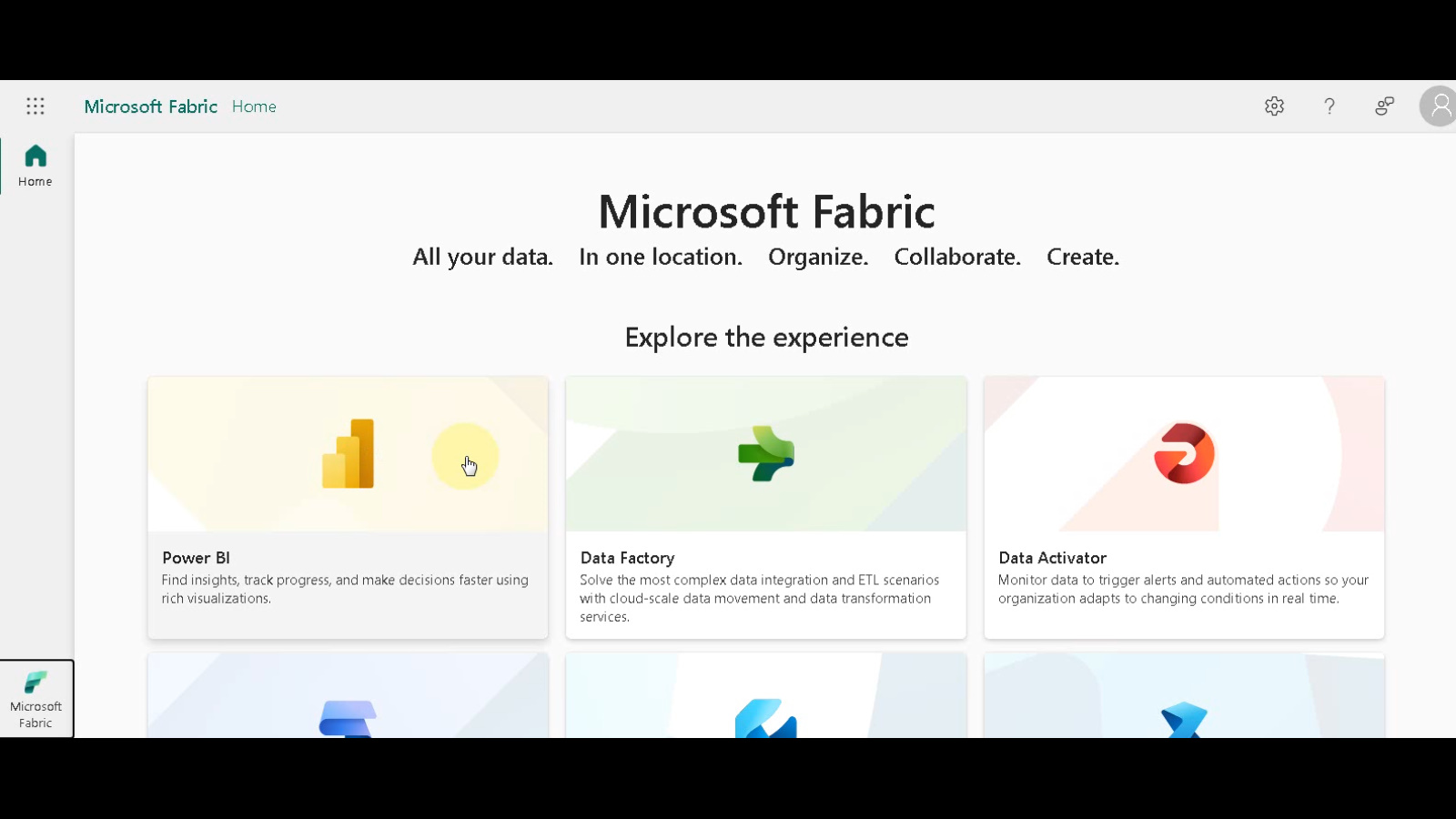Open the Microsoft Fabric experience switcher bottom-left
The height and width of the screenshot is (819, 1456).
click(x=36, y=699)
